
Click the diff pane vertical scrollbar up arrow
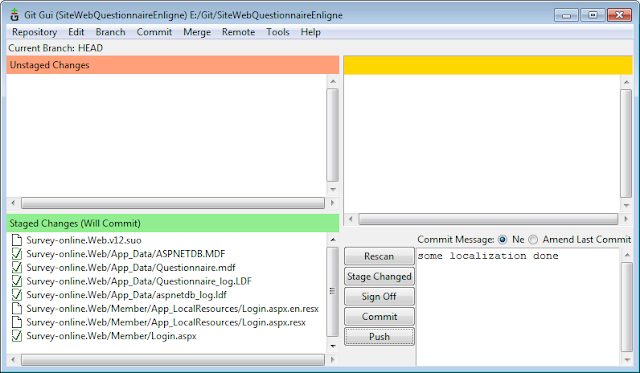[626, 82]
